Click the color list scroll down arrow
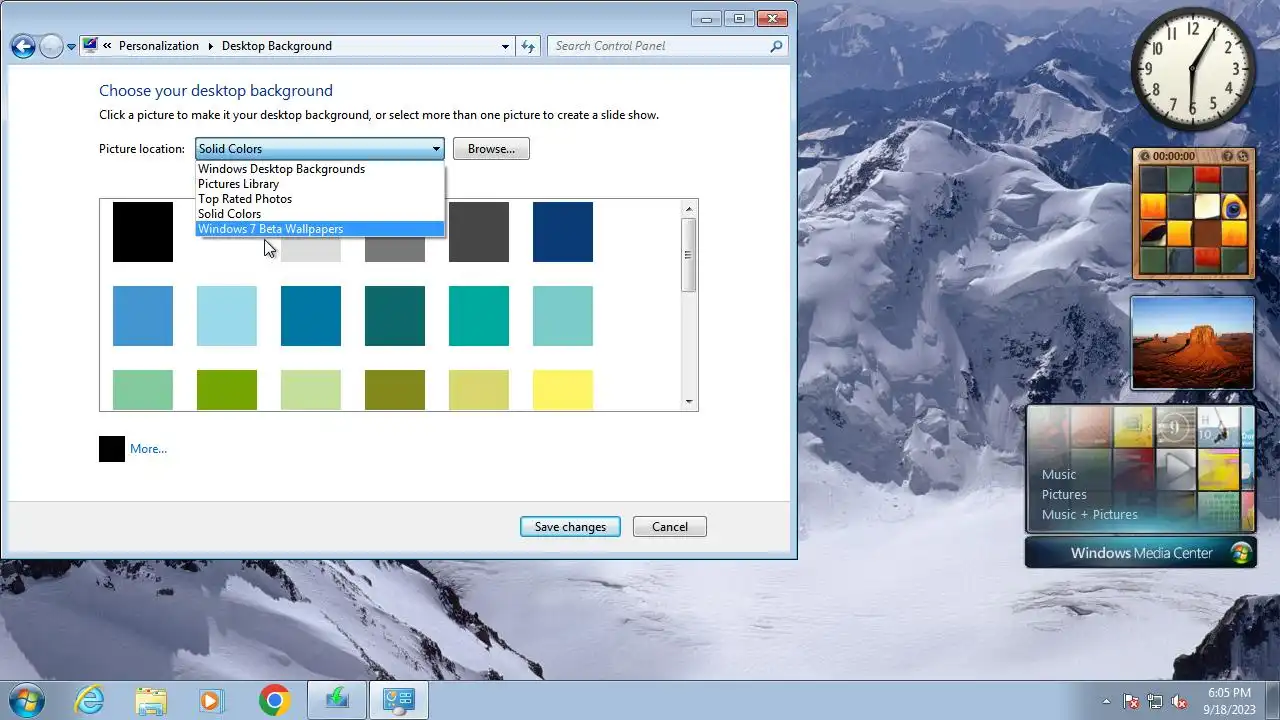 click(x=688, y=402)
